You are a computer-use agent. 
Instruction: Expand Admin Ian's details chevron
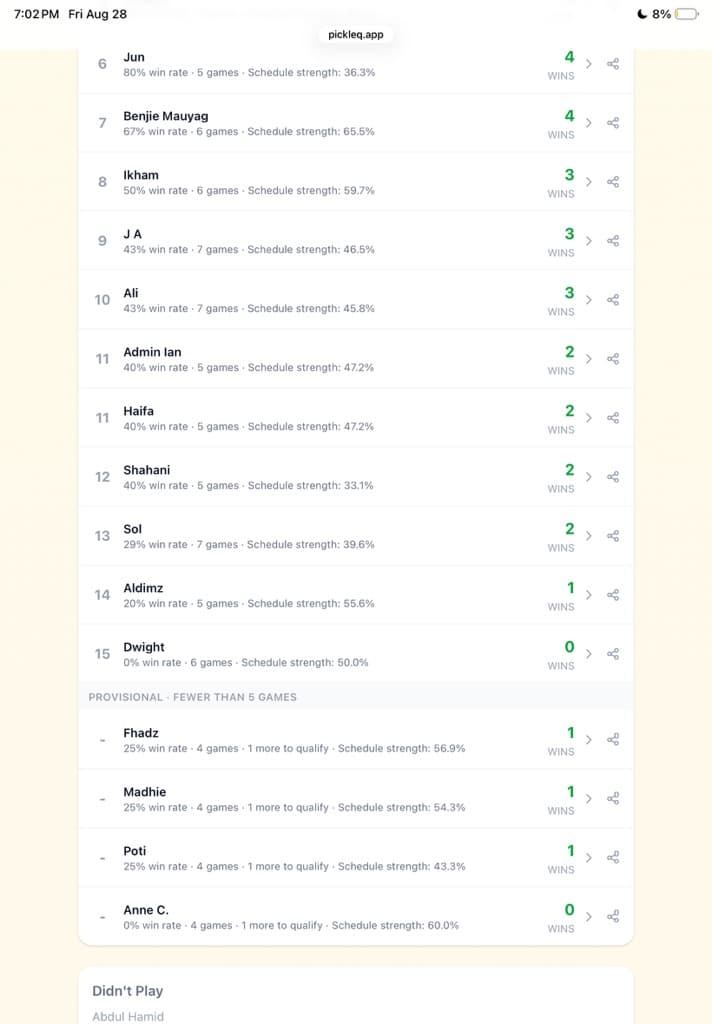point(589,359)
